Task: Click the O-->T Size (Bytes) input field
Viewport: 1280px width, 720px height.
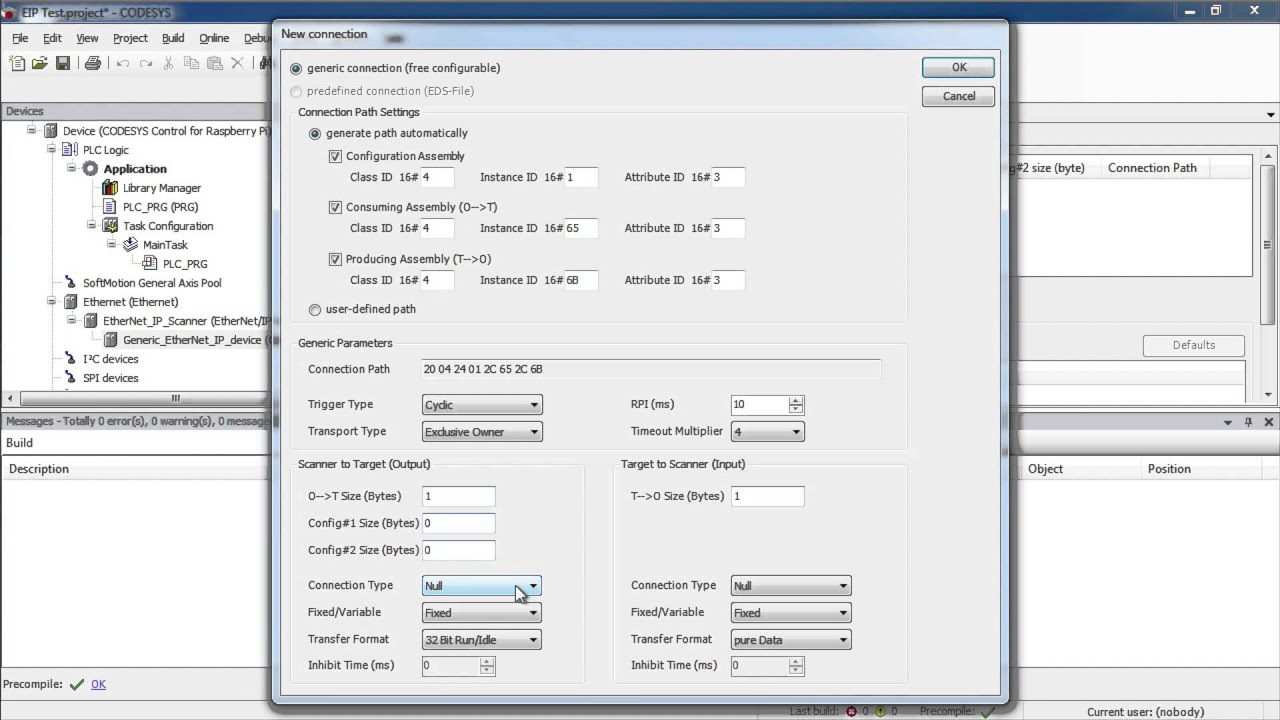Action: coord(458,496)
